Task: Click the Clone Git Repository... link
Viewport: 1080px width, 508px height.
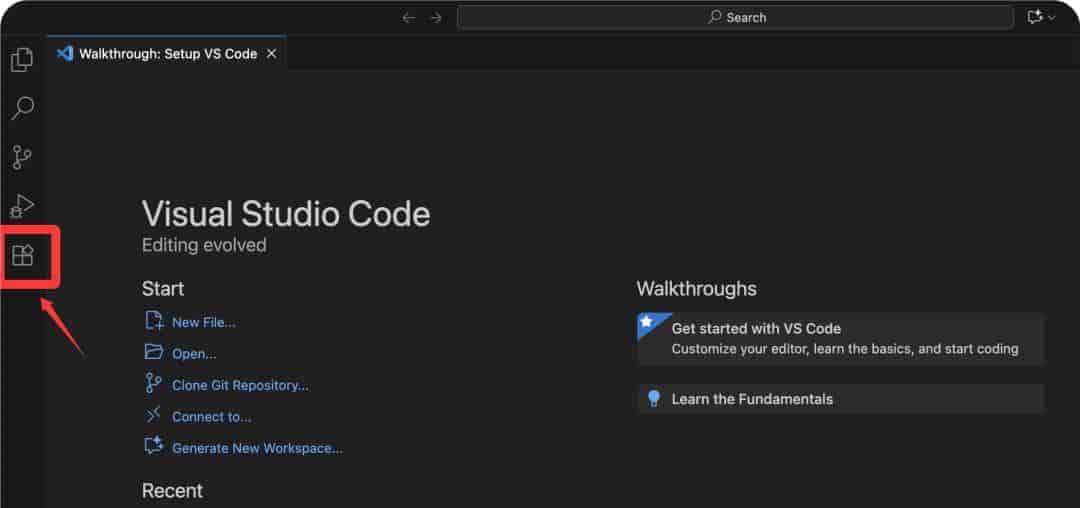Action: [240, 385]
